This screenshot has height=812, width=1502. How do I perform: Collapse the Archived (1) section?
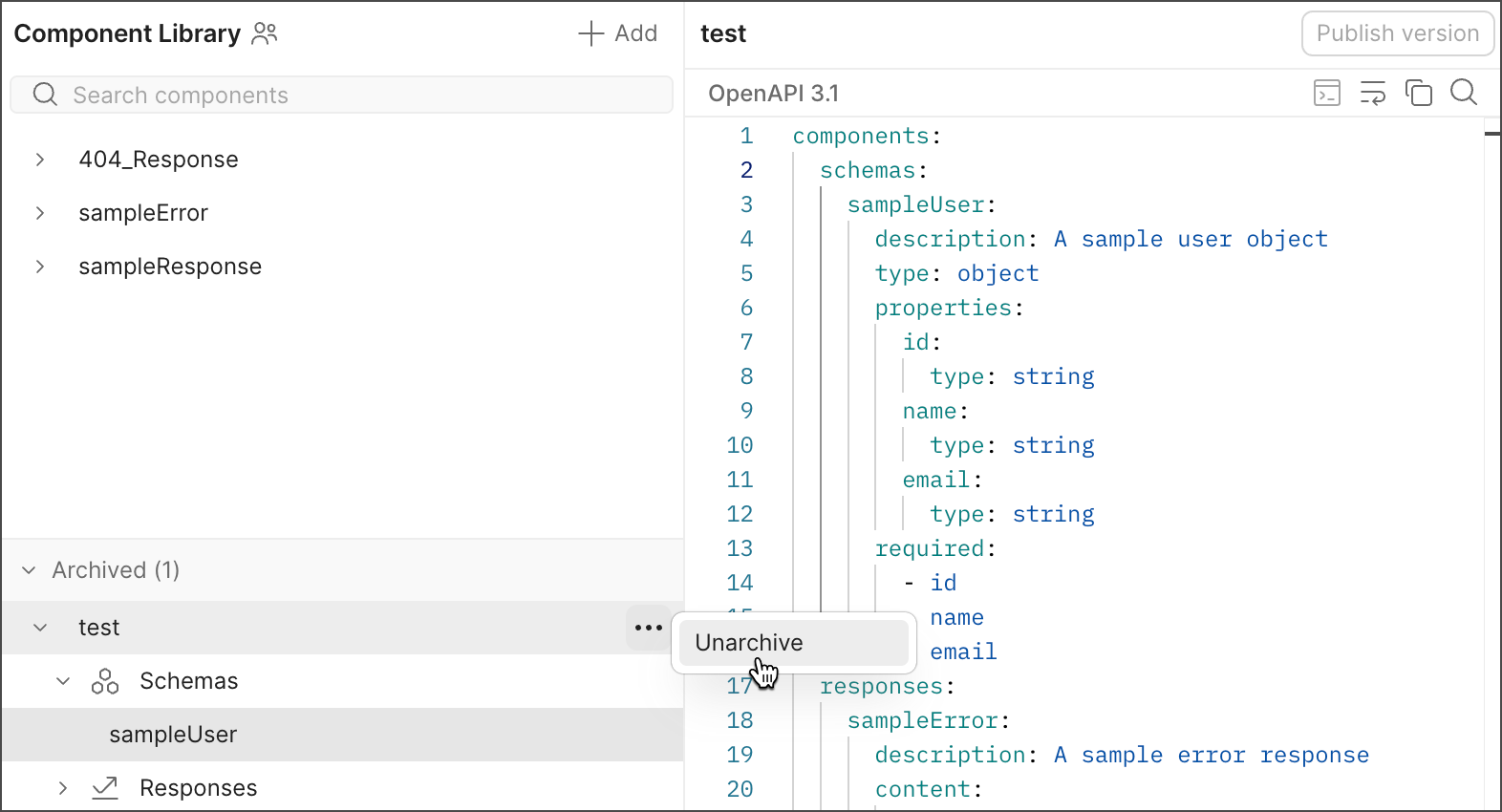(x=29, y=570)
